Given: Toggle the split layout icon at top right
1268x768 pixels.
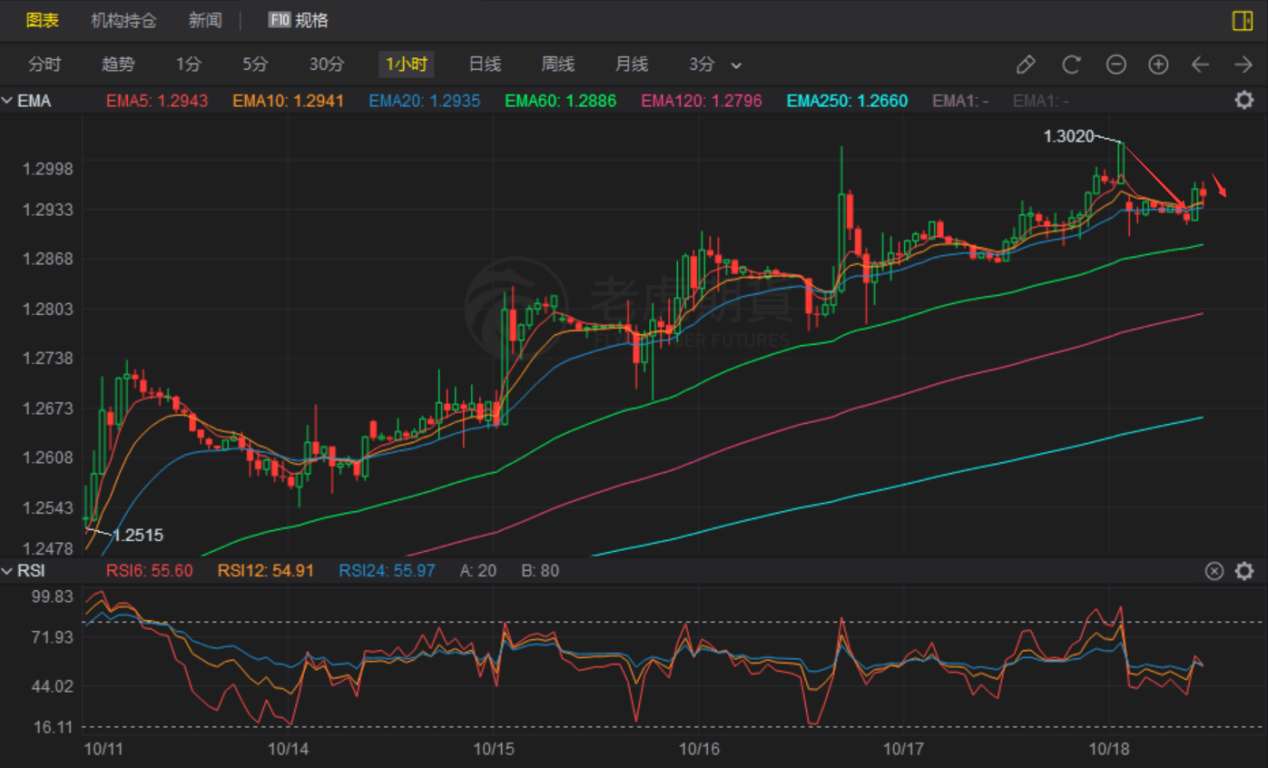Looking at the screenshot, I should point(1243,20).
